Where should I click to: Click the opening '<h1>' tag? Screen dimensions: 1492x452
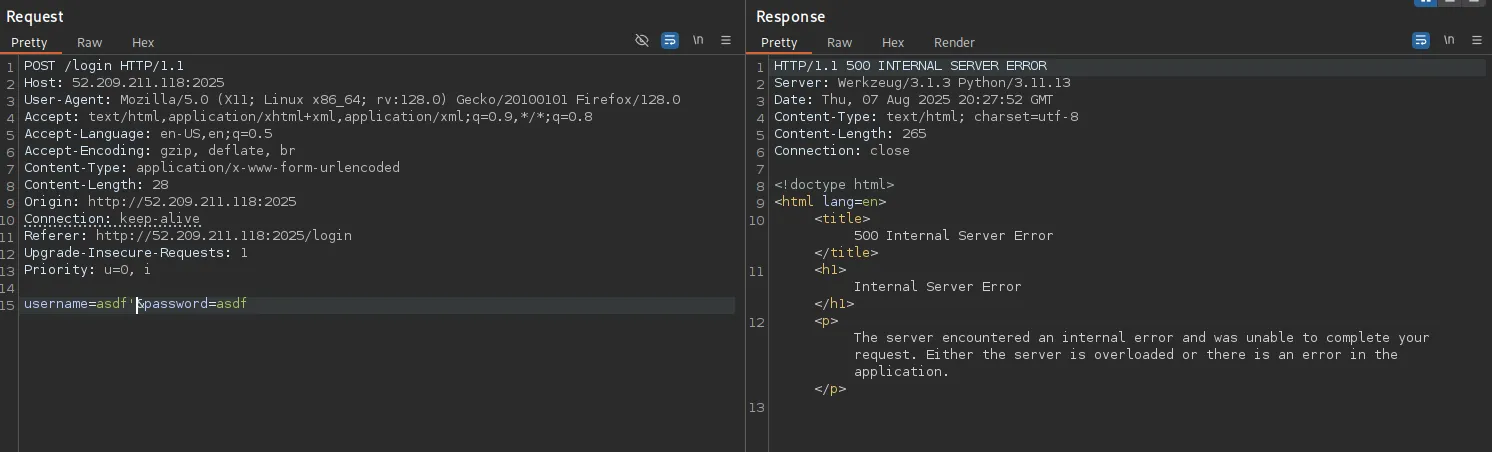(x=830, y=270)
